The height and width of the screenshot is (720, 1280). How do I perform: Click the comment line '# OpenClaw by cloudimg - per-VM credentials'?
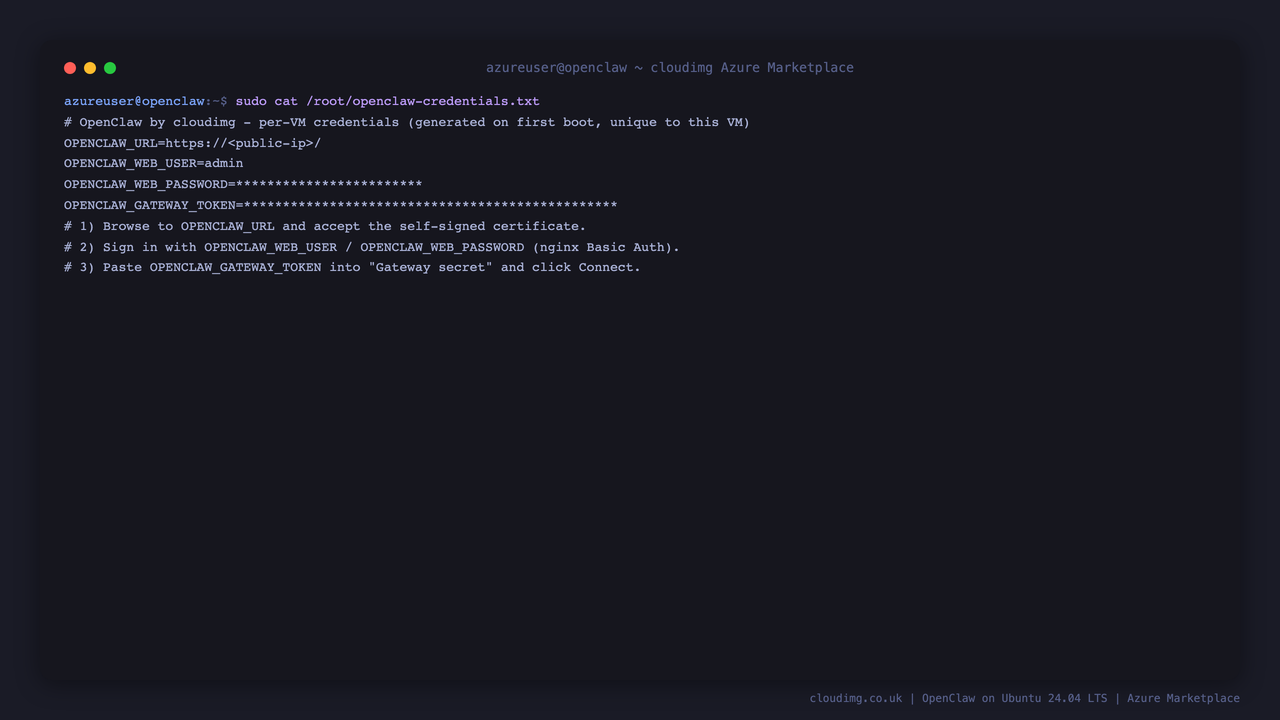[x=407, y=122]
